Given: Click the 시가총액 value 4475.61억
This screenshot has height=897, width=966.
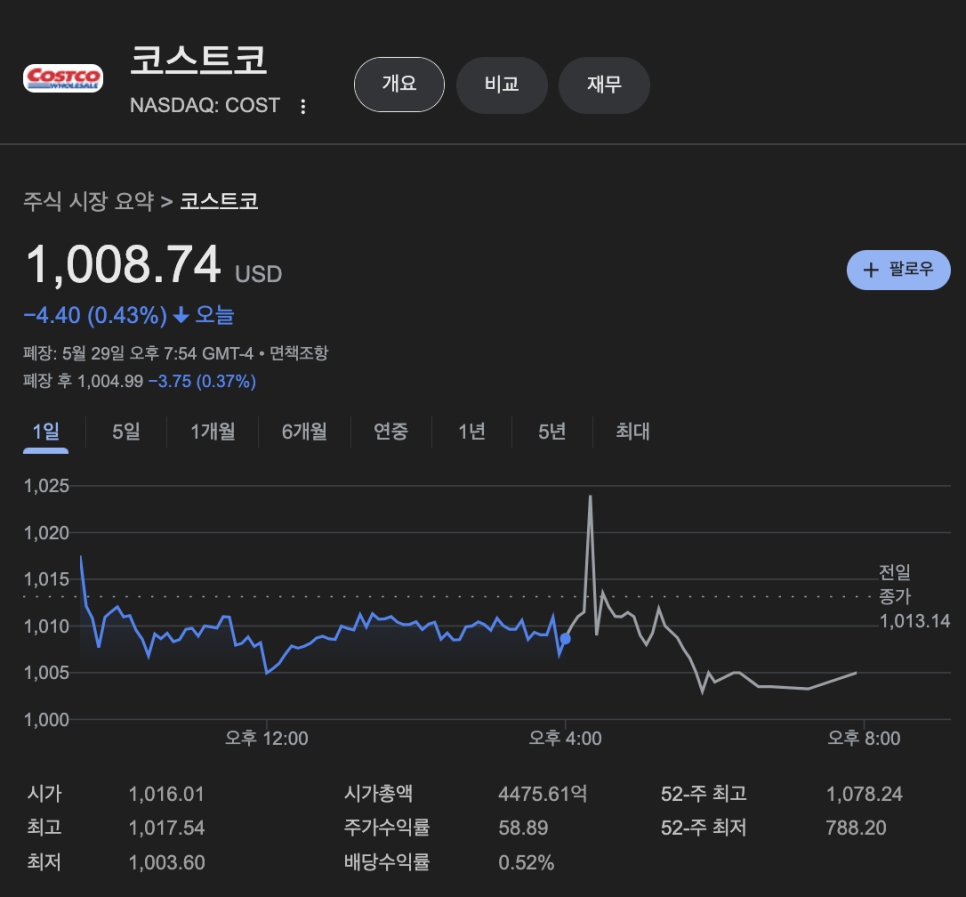Looking at the screenshot, I should [543, 794].
